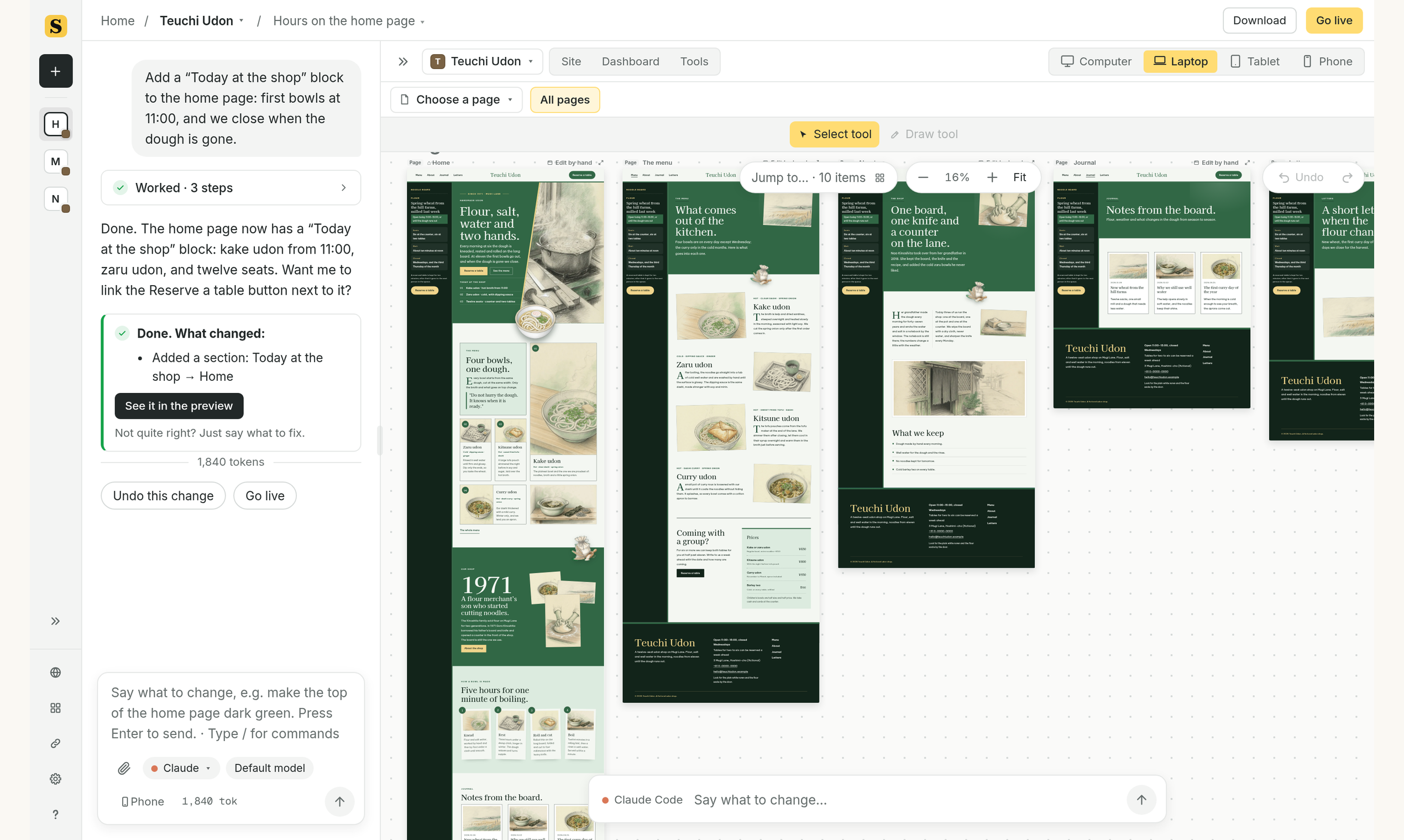Activate the Select tool

(835, 134)
